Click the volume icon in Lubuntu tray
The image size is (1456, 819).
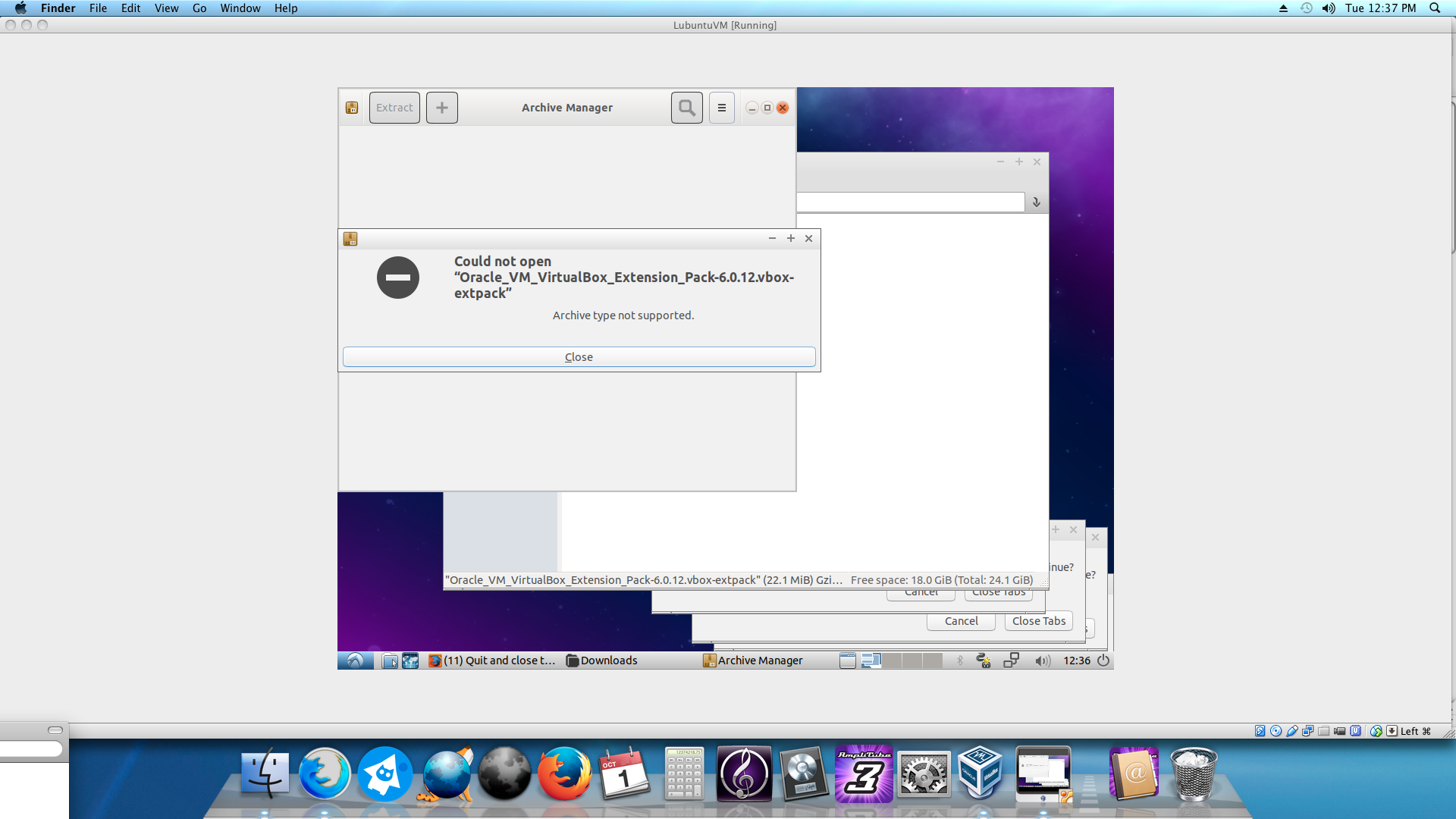(1043, 661)
